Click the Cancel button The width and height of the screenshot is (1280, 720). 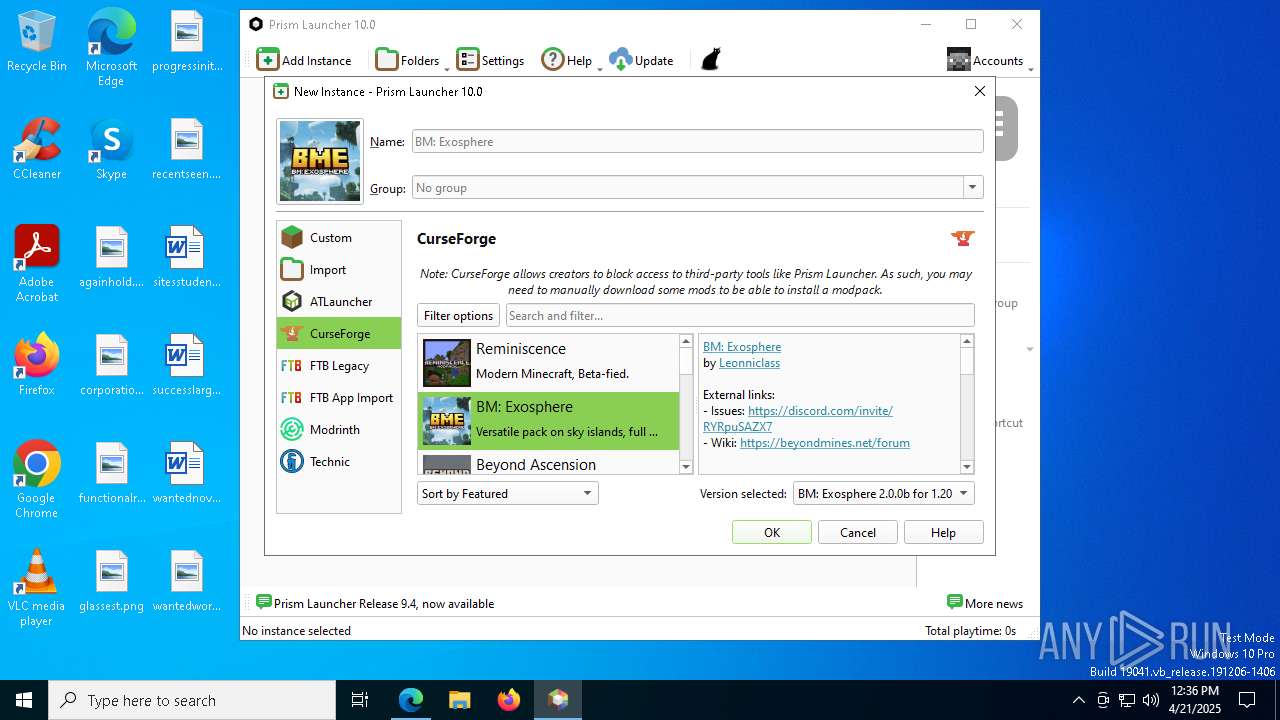pyautogui.click(x=858, y=532)
